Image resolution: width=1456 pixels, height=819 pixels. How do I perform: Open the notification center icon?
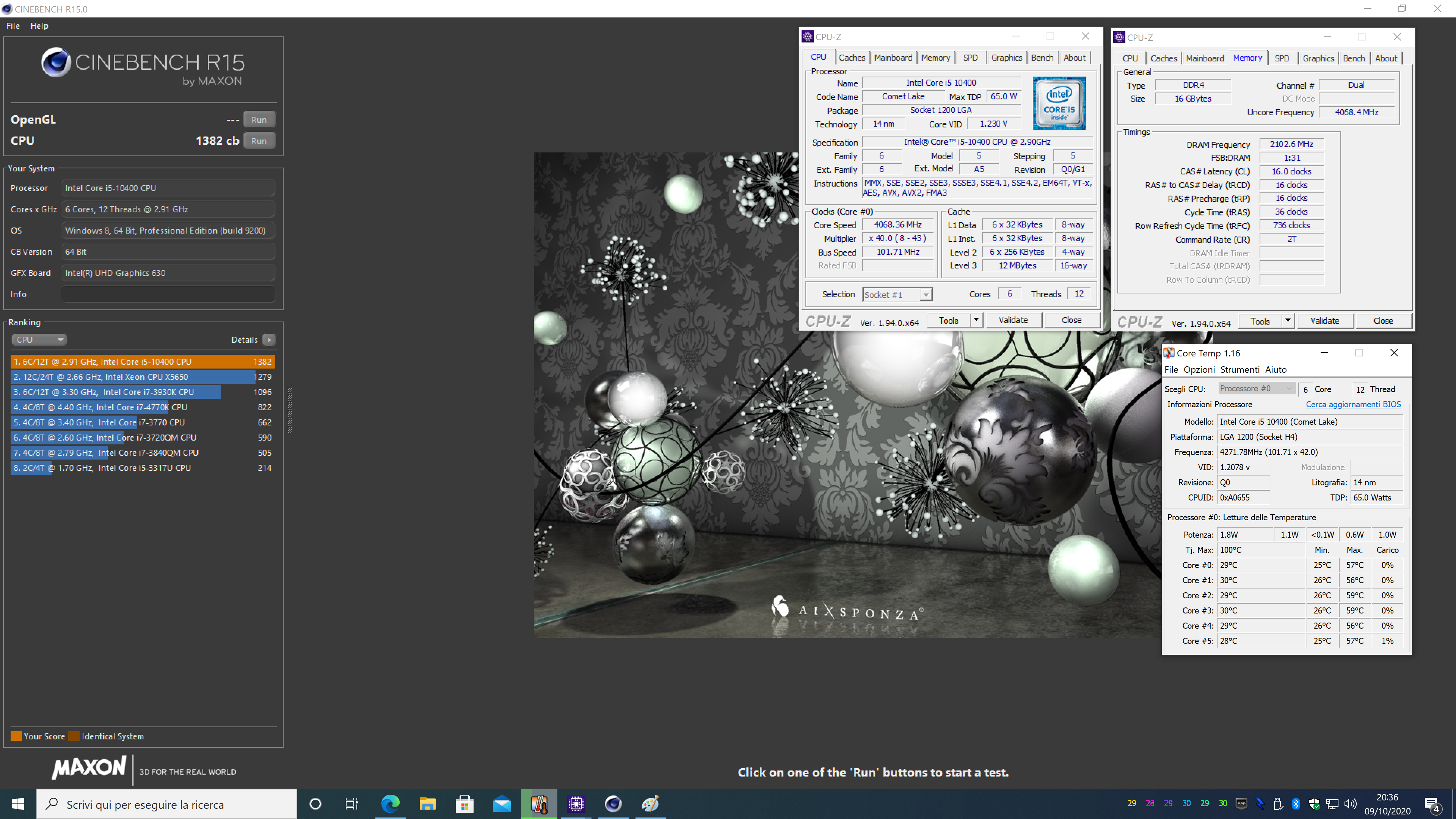coord(1433,804)
